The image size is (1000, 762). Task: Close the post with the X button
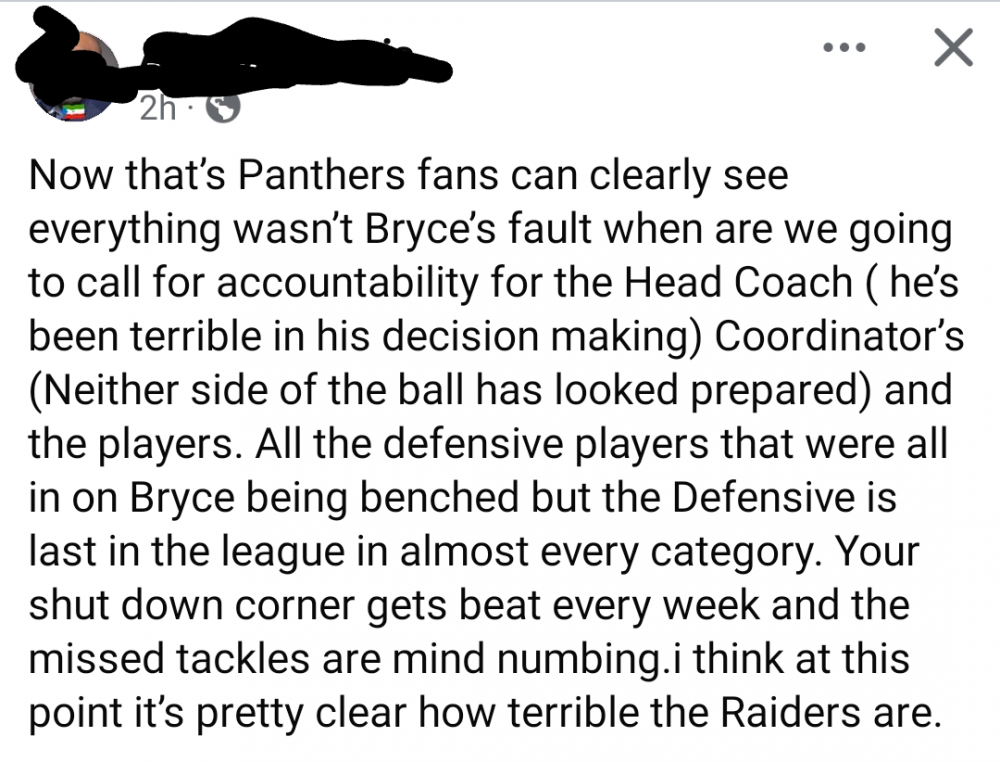pos(952,47)
